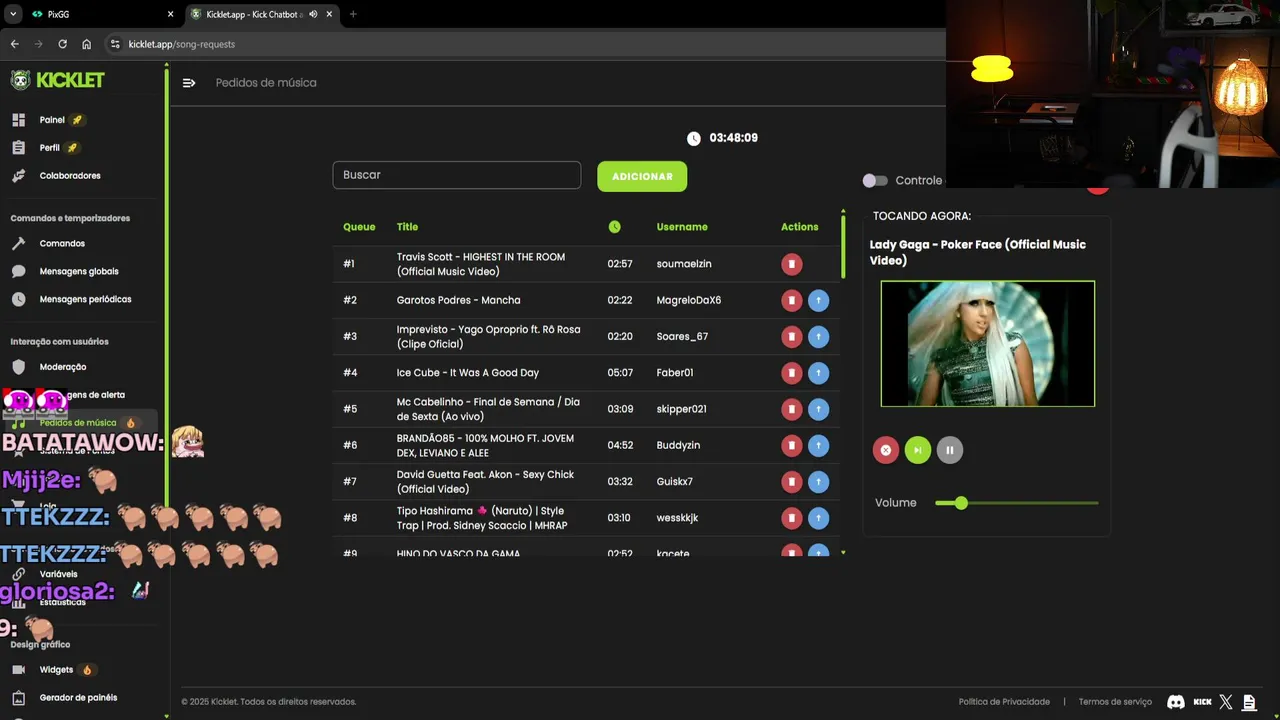The image size is (1280, 720).
Task: Open Comandos in sidebar
Action: pyautogui.click(x=62, y=244)
